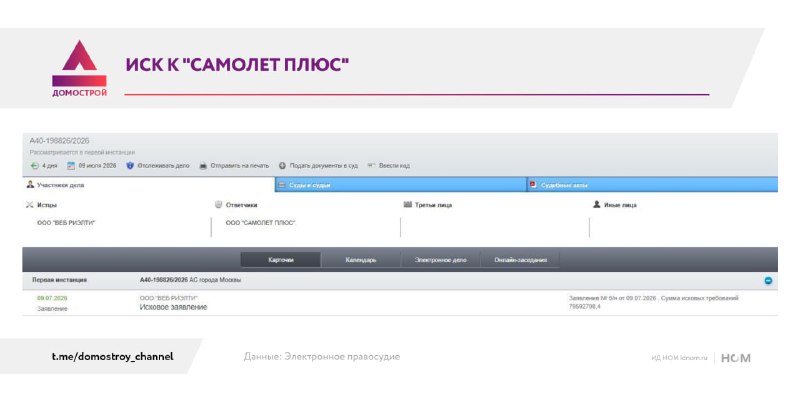This screenshot has height=397, width=800.
Task: Click the green back arrow icon
Action: pos(34,166)
